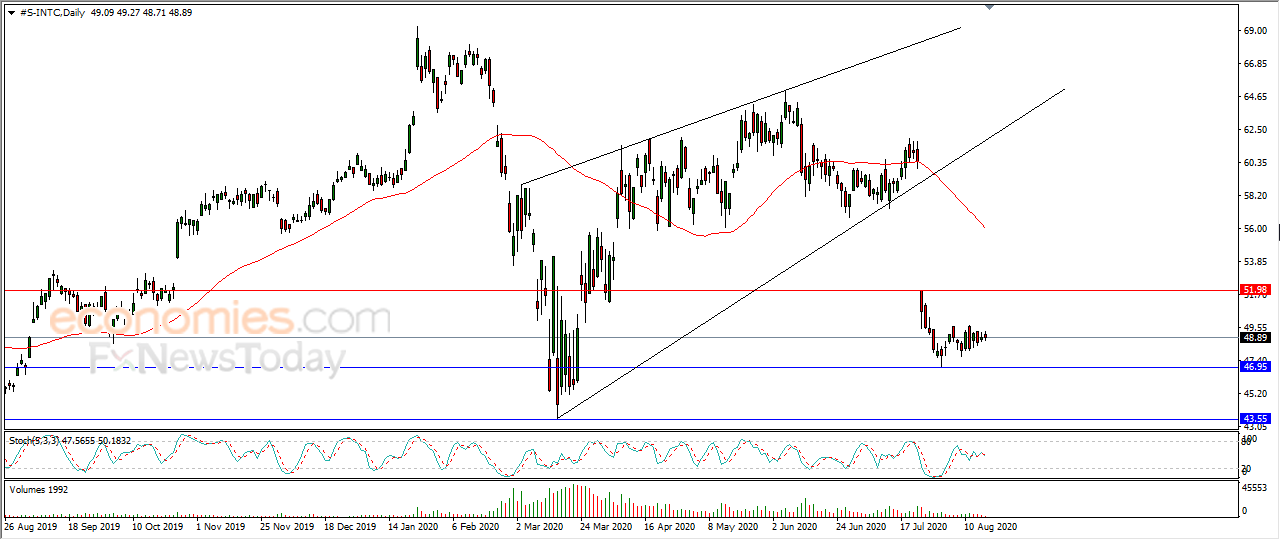
Task: Click the 24 Jun 2020 date label
Action: pos(860,526)
